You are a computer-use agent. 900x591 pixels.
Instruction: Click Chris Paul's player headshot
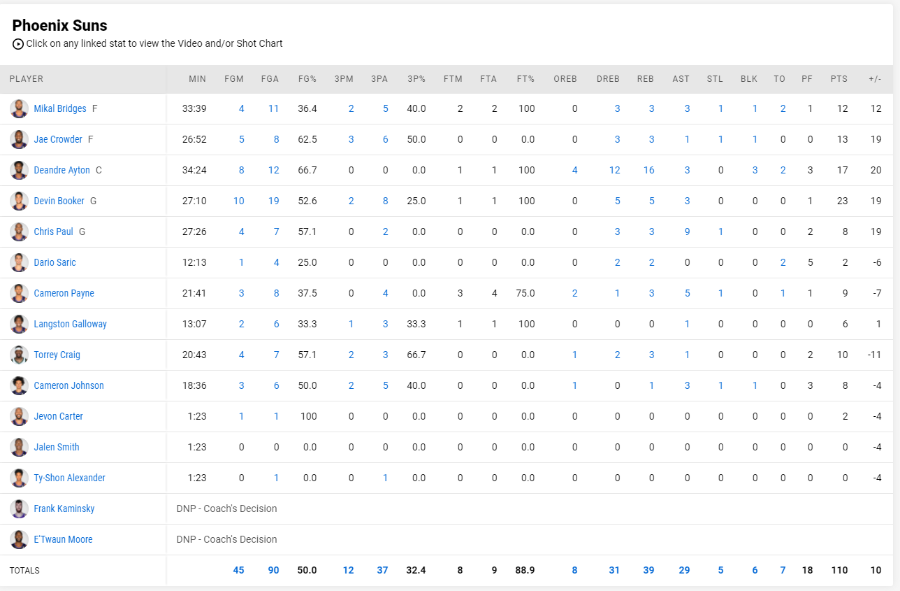click(19, 232)
